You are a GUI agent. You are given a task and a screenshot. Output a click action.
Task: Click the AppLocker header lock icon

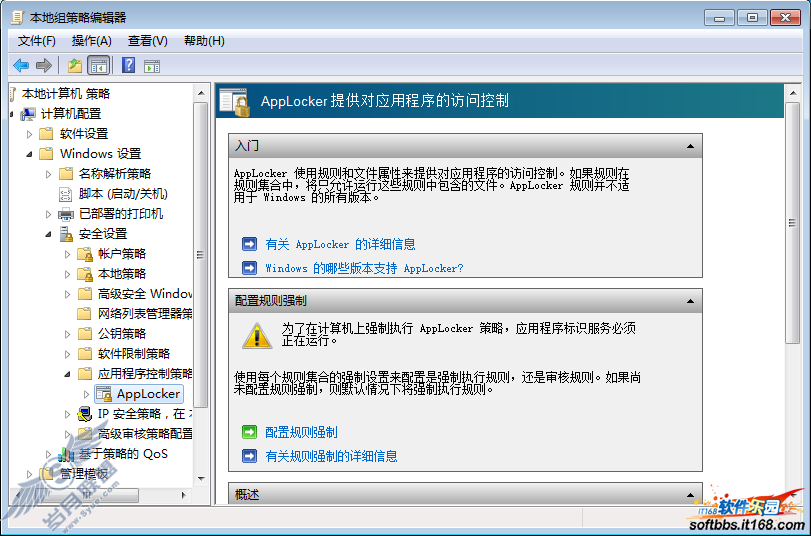pyautogui.click(x=234, y=102)
